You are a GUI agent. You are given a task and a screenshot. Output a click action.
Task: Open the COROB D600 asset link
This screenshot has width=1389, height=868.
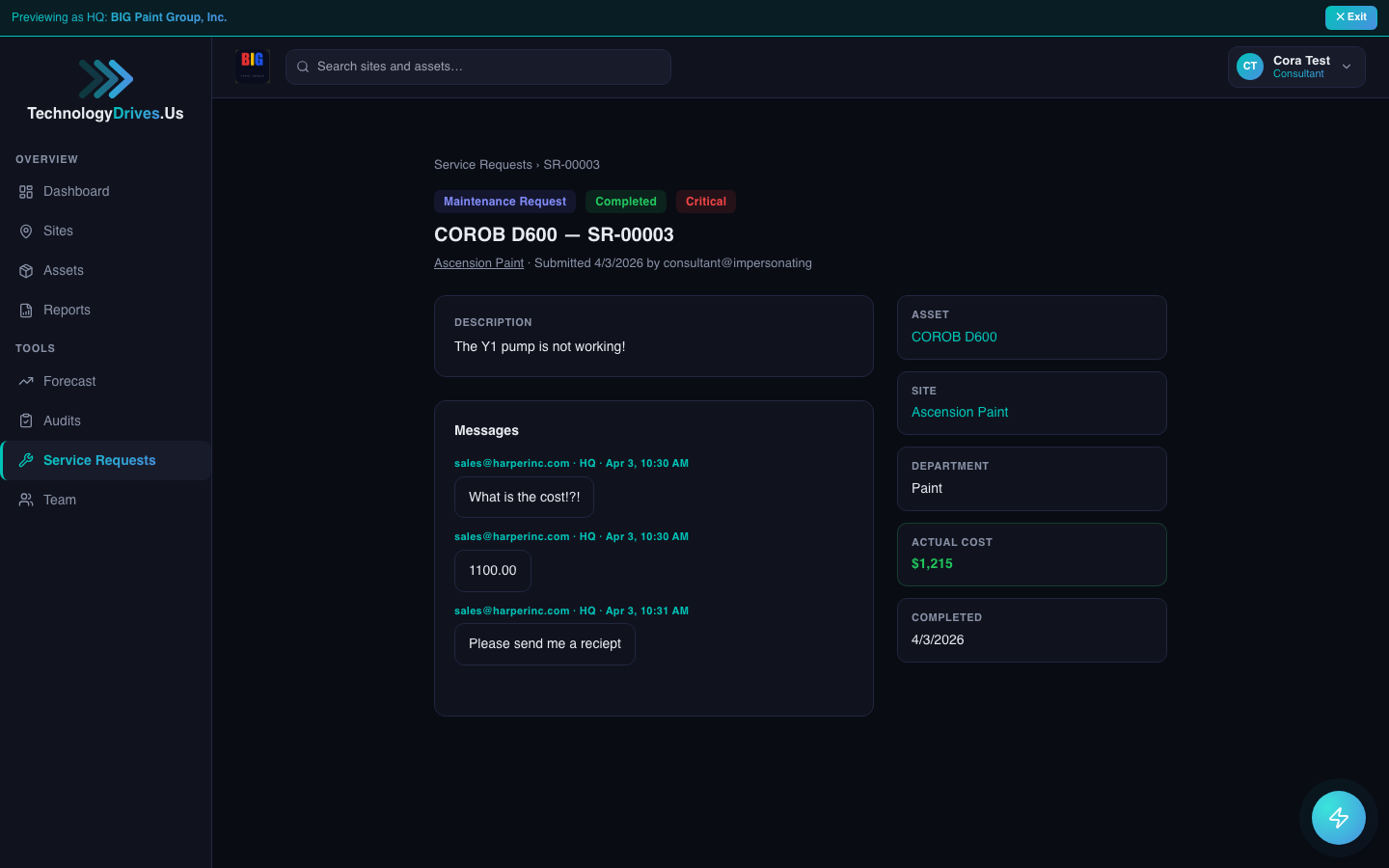point(954,338)
